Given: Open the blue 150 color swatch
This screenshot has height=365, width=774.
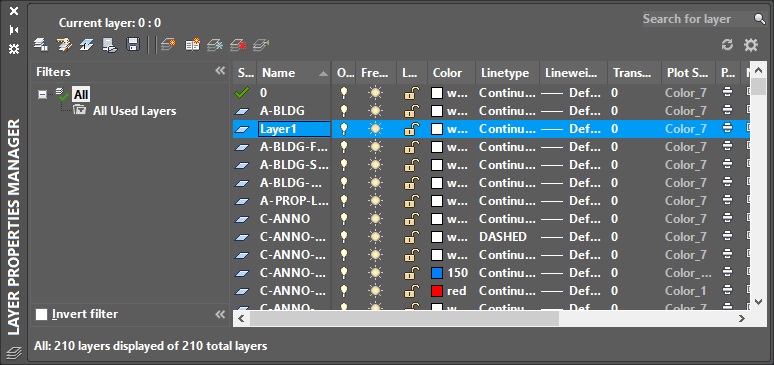Looking at the screenshot, I should coord(437,273).
